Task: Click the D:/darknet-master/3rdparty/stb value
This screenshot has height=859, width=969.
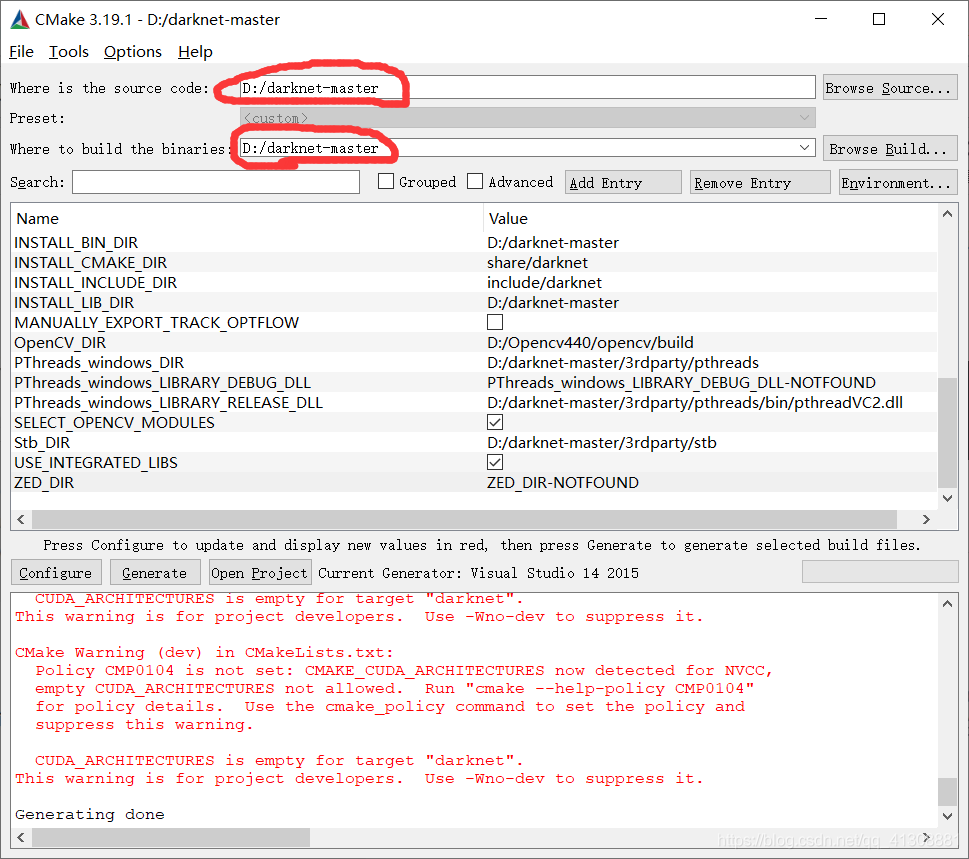Action: click(602, 442)
